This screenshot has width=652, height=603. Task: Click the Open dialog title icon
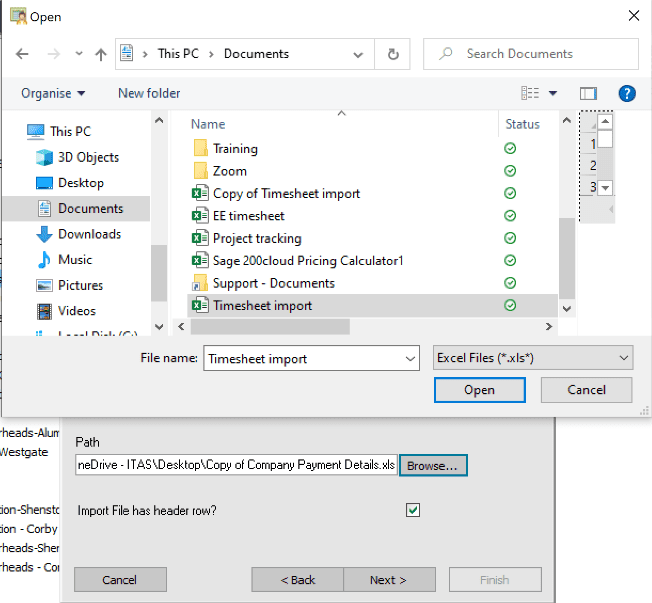coord(18,16)
